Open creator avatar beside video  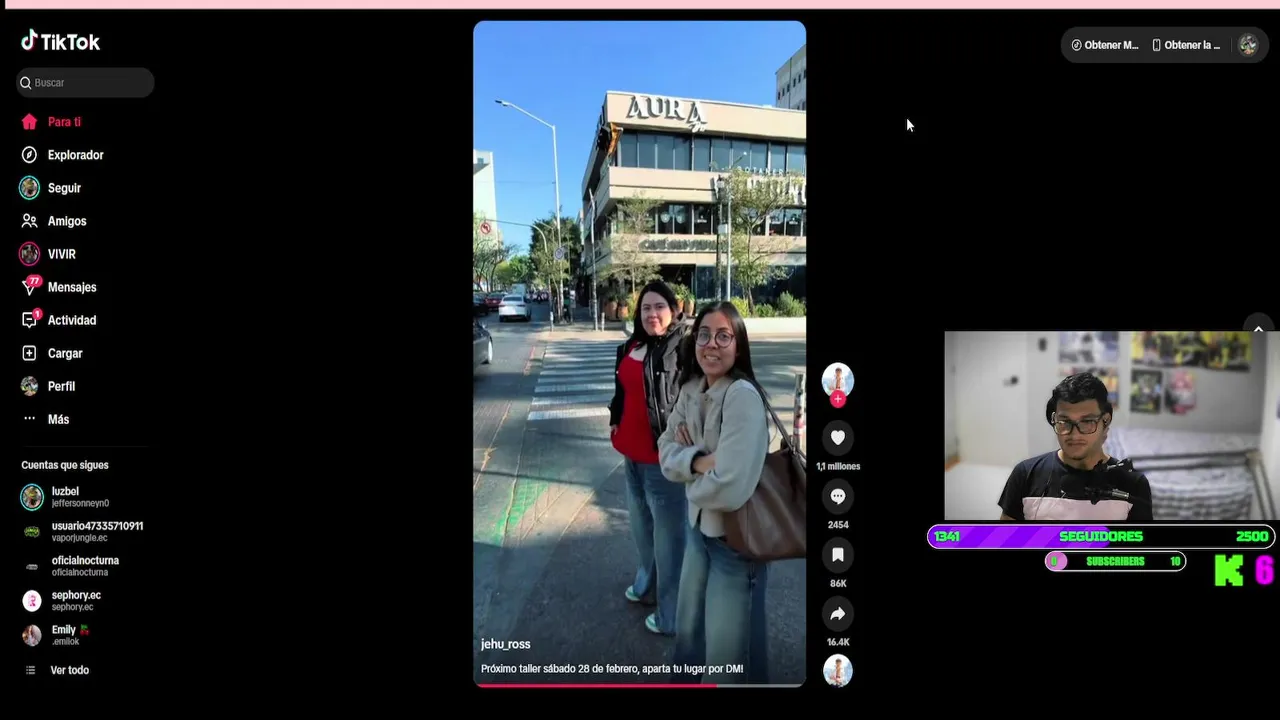pyautogui.click(x=838, y=379)
